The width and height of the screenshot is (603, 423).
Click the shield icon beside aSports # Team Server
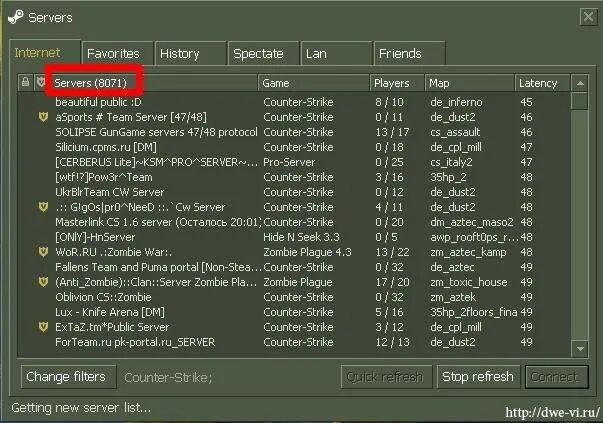(43, 117)
